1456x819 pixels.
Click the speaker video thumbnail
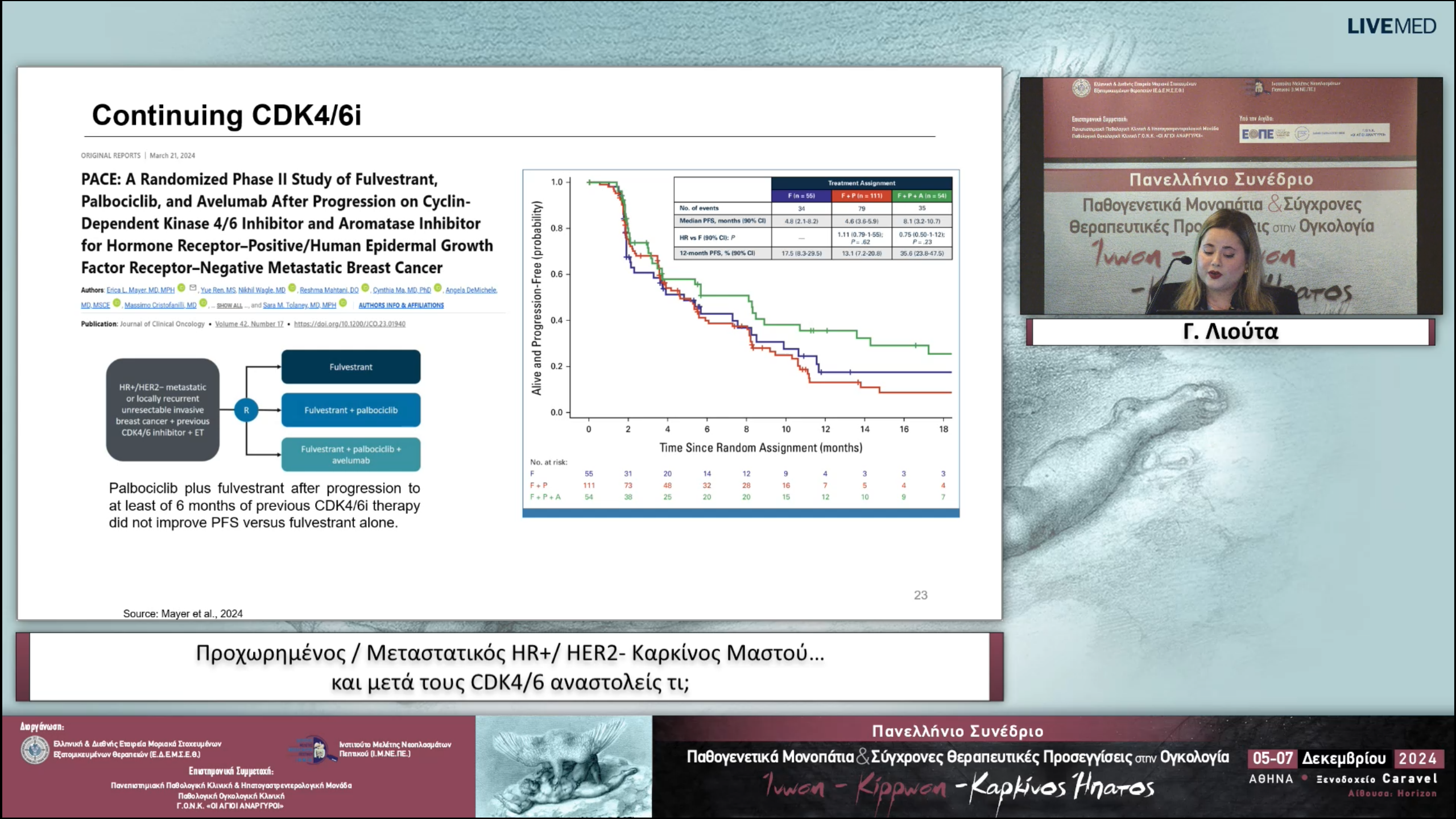tap(1231, 196)
